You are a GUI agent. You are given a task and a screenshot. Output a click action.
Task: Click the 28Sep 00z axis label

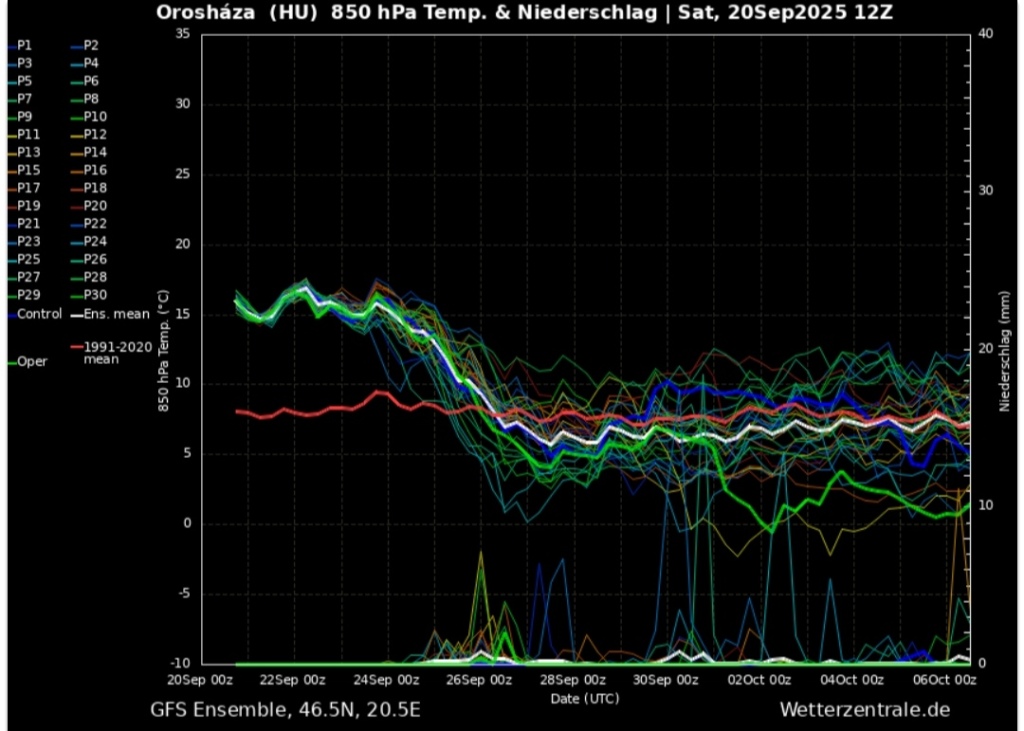[573, 680]
